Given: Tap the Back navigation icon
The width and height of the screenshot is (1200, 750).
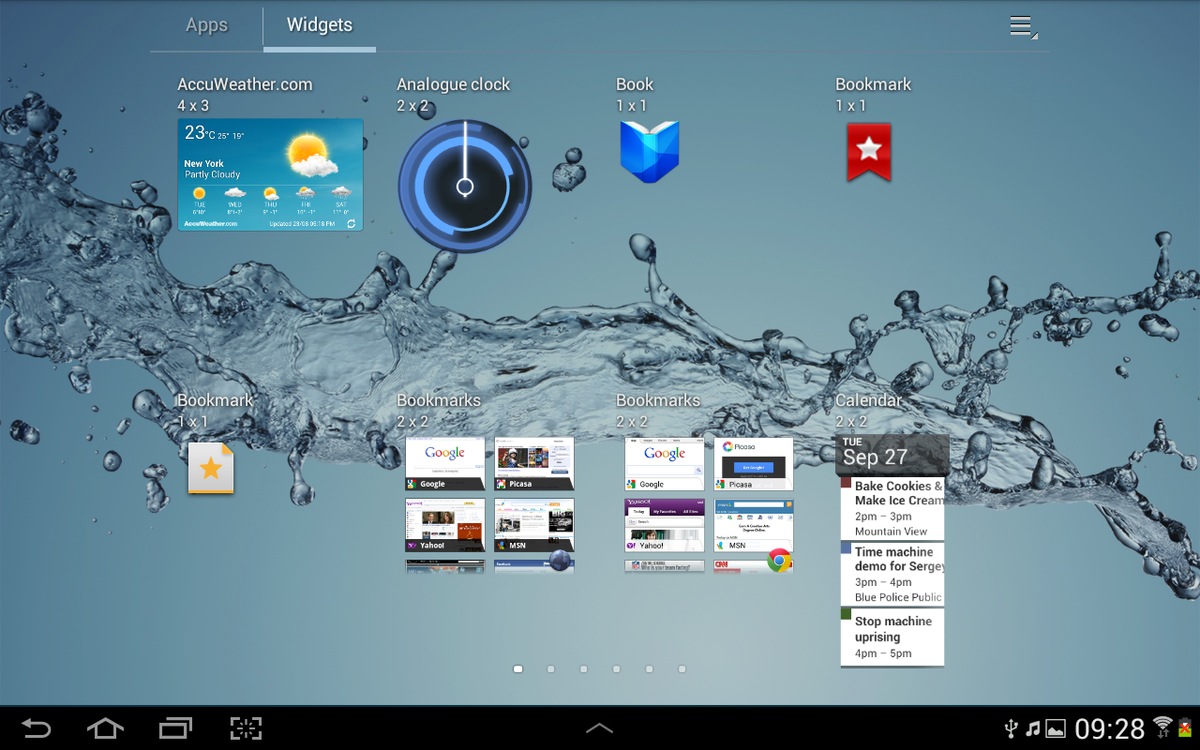Looking at the screenshot, I should 38,728.
